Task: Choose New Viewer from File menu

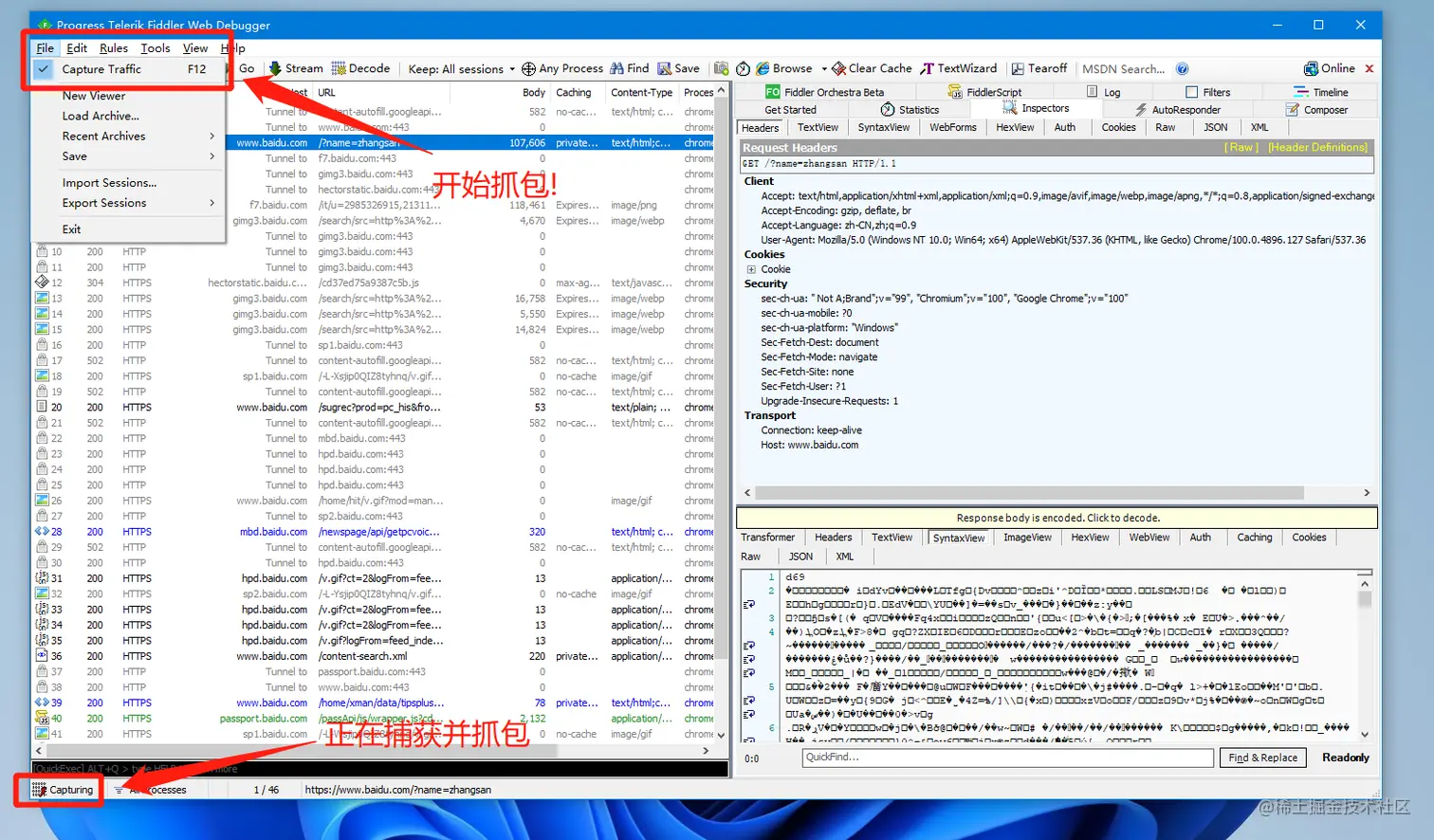Action: click(129, 96)
